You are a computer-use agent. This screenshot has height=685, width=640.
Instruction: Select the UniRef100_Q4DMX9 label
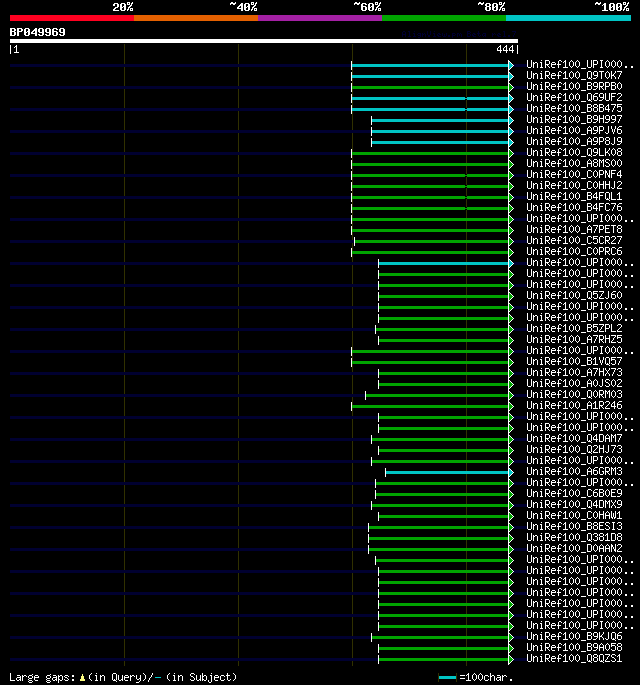pos(574,504)
